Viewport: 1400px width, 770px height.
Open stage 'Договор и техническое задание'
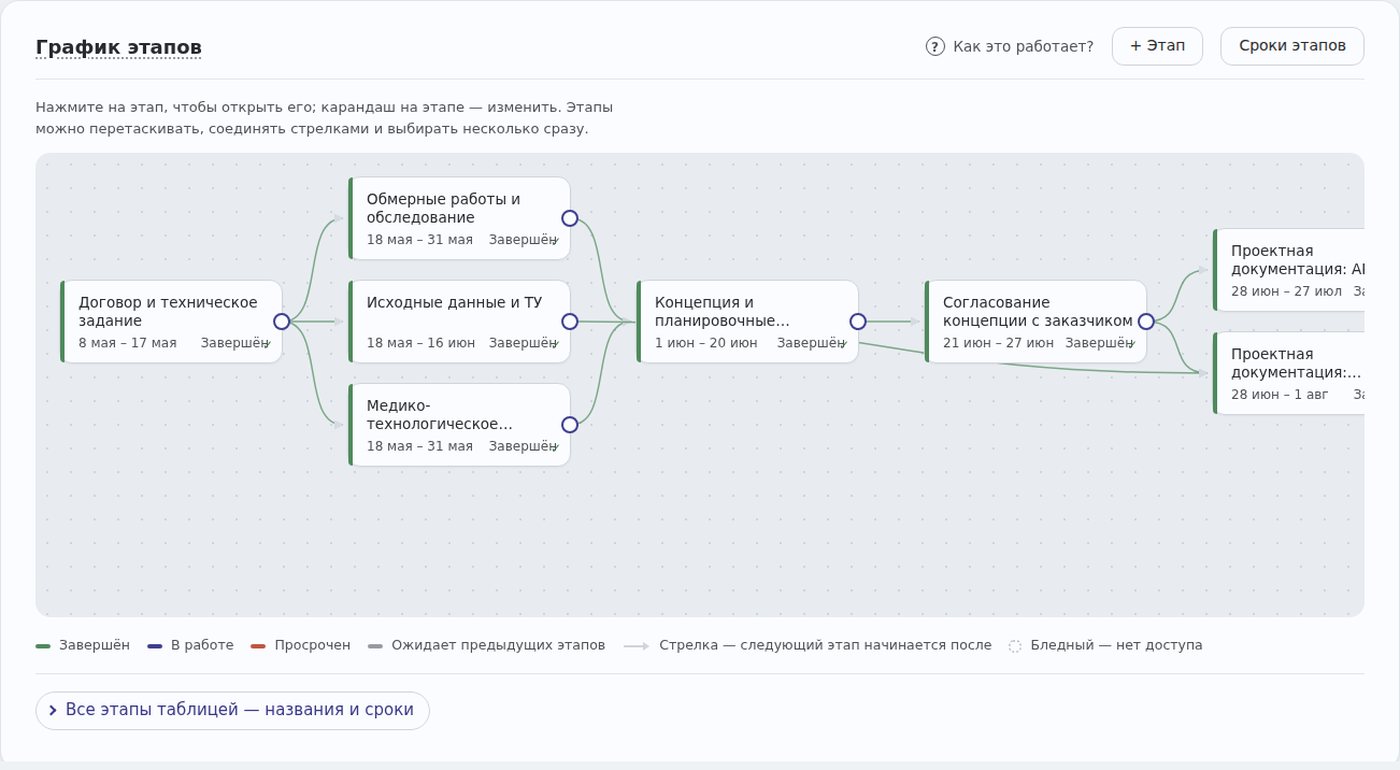click(x=171, y=321)
